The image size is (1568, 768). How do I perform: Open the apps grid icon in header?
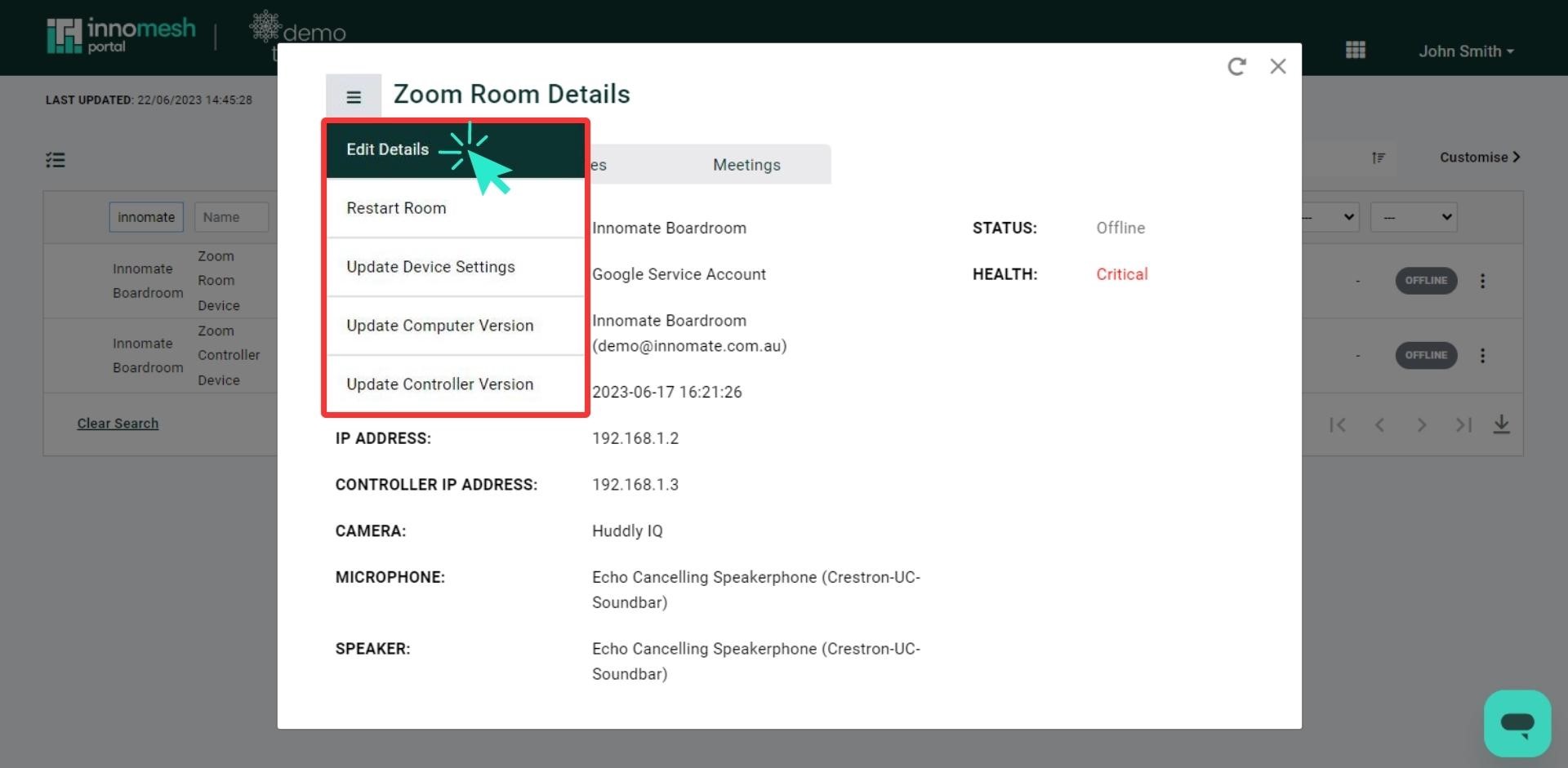(1356, 51)
